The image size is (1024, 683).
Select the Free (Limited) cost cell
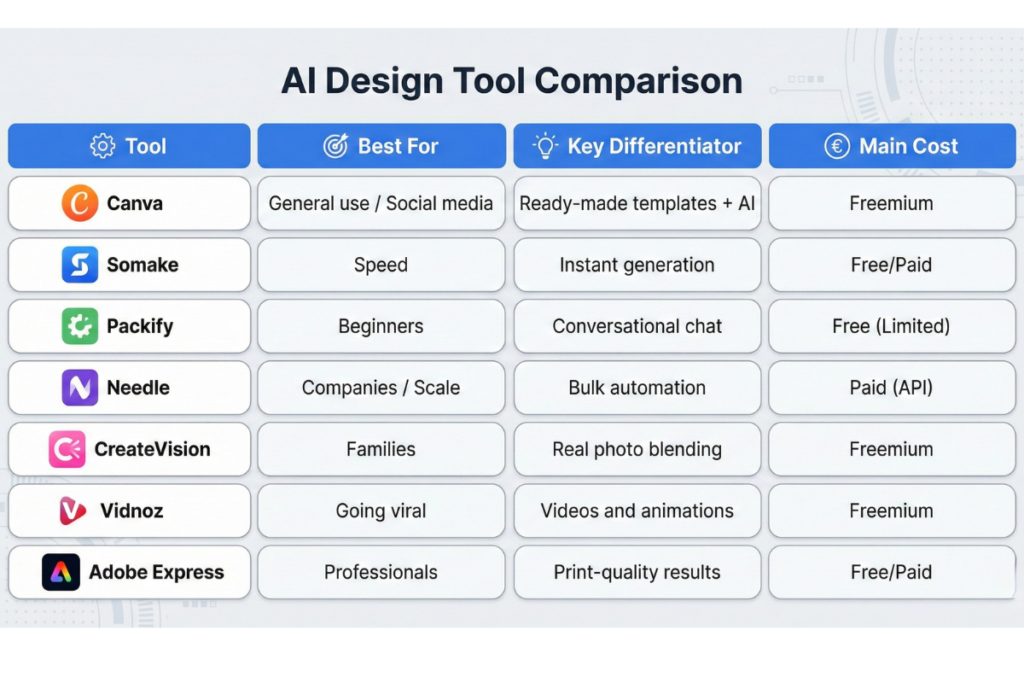(x=891, y=326)
